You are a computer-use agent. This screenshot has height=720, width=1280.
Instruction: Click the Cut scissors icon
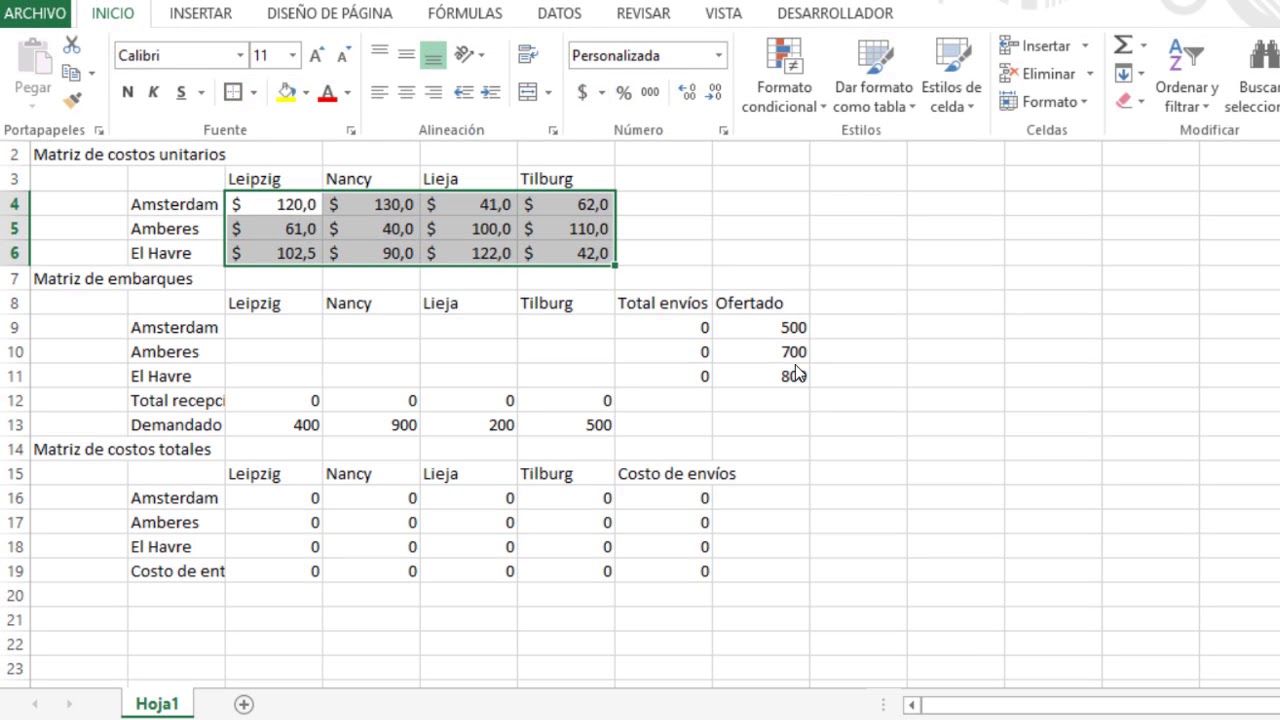72,46
